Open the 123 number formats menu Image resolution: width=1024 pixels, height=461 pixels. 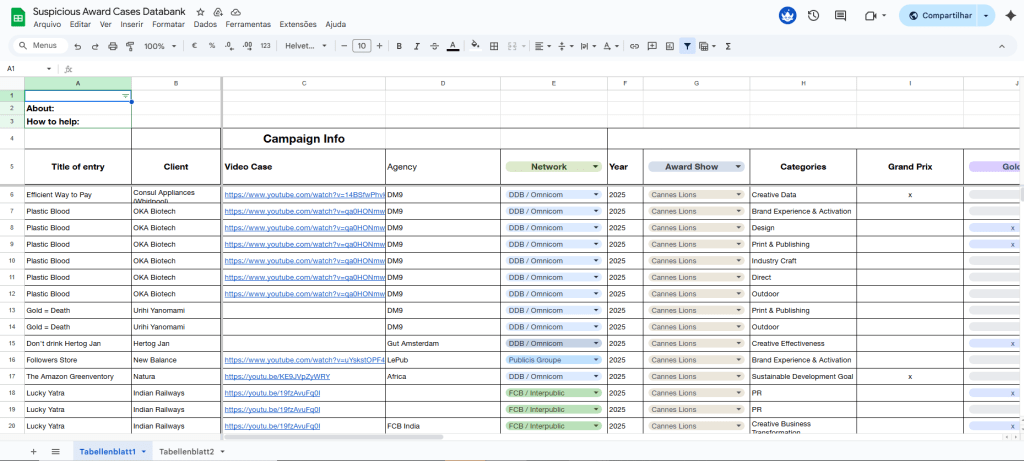(265, 46)
